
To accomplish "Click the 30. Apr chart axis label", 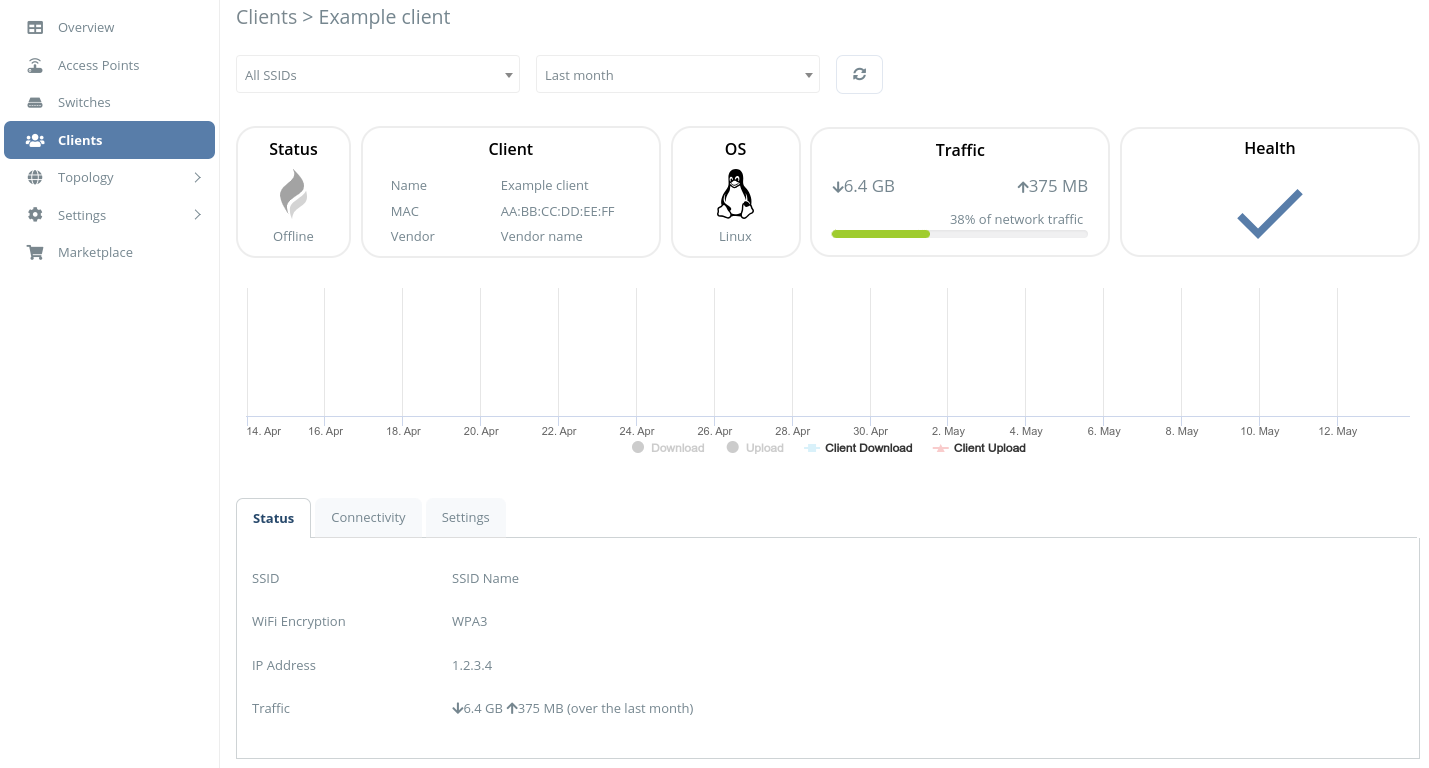I will (x=870, y=431).
